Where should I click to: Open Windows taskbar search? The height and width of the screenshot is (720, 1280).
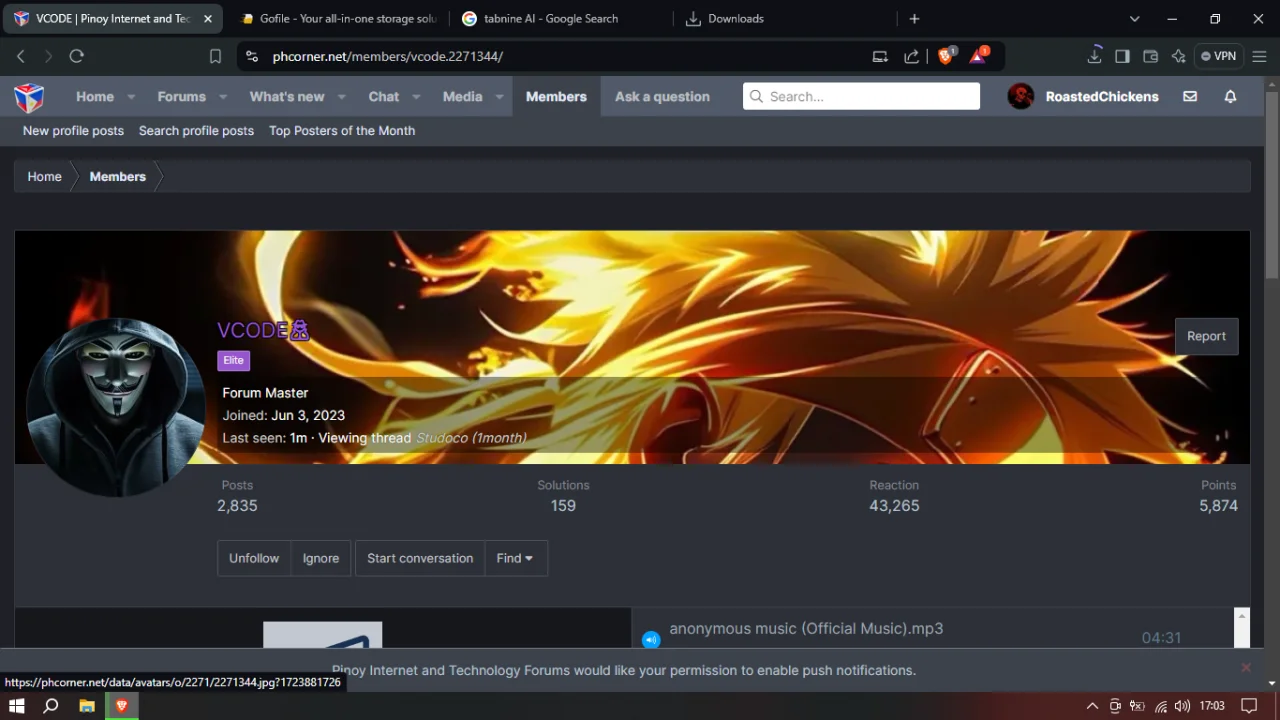[x=51, y=706]
